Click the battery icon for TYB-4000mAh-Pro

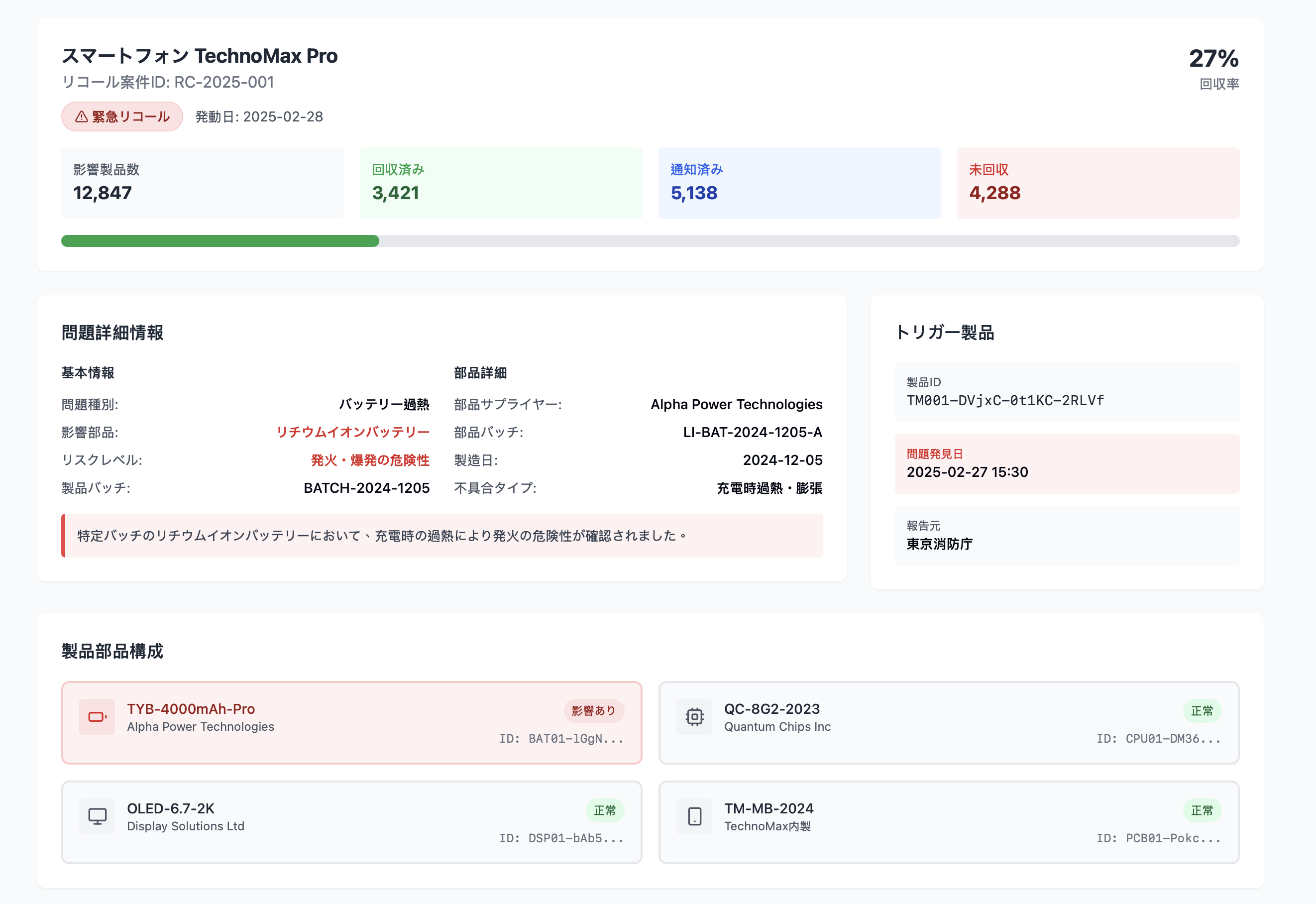click(97, 716)
